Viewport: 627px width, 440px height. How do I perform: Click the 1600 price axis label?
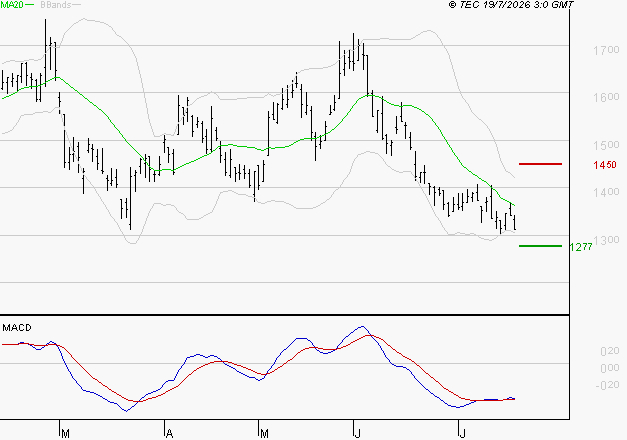[606, 97]
